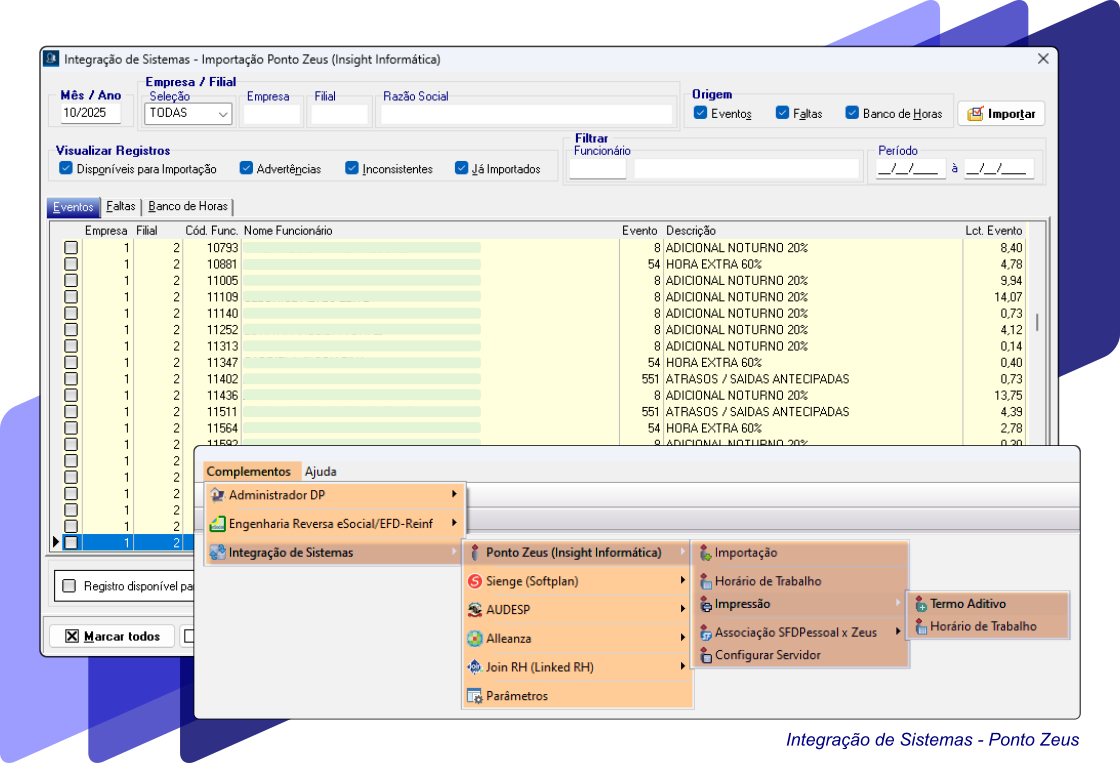Click the Parâmetros gear icon
The image size is (1120, 763).
475,696
